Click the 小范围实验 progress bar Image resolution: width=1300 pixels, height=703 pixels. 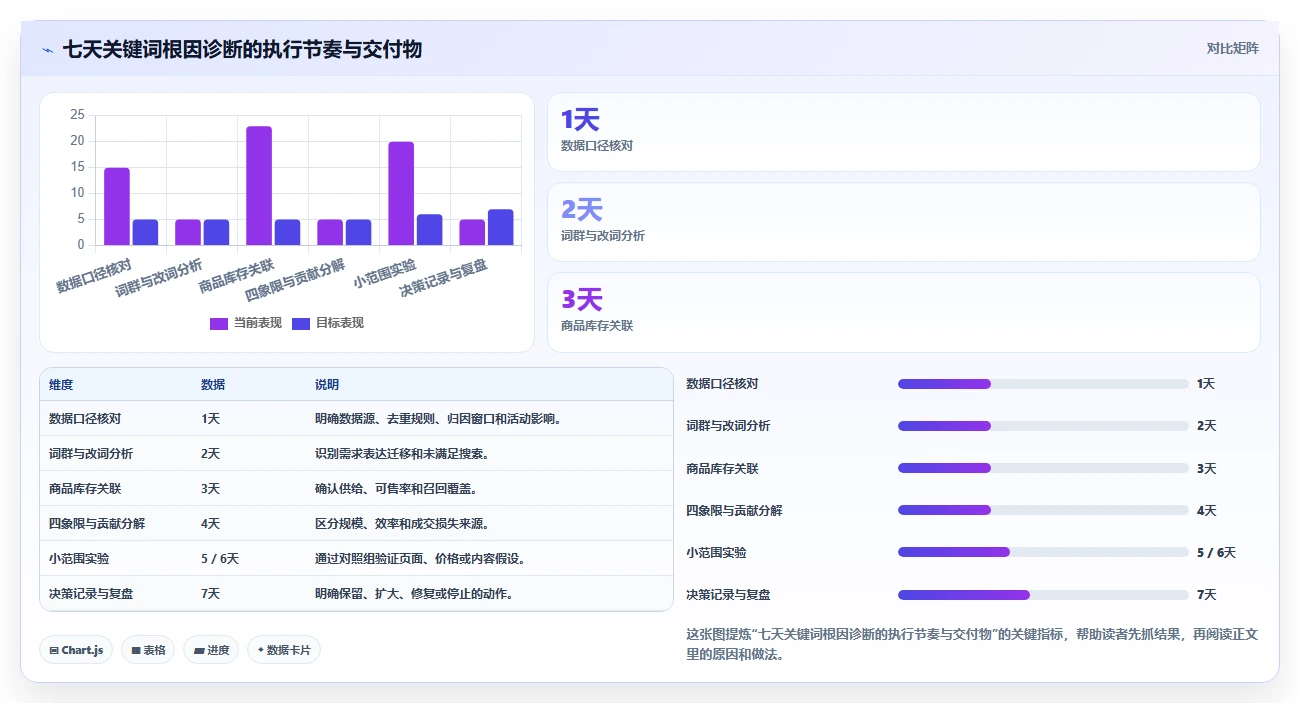[x=1043, y=552]
